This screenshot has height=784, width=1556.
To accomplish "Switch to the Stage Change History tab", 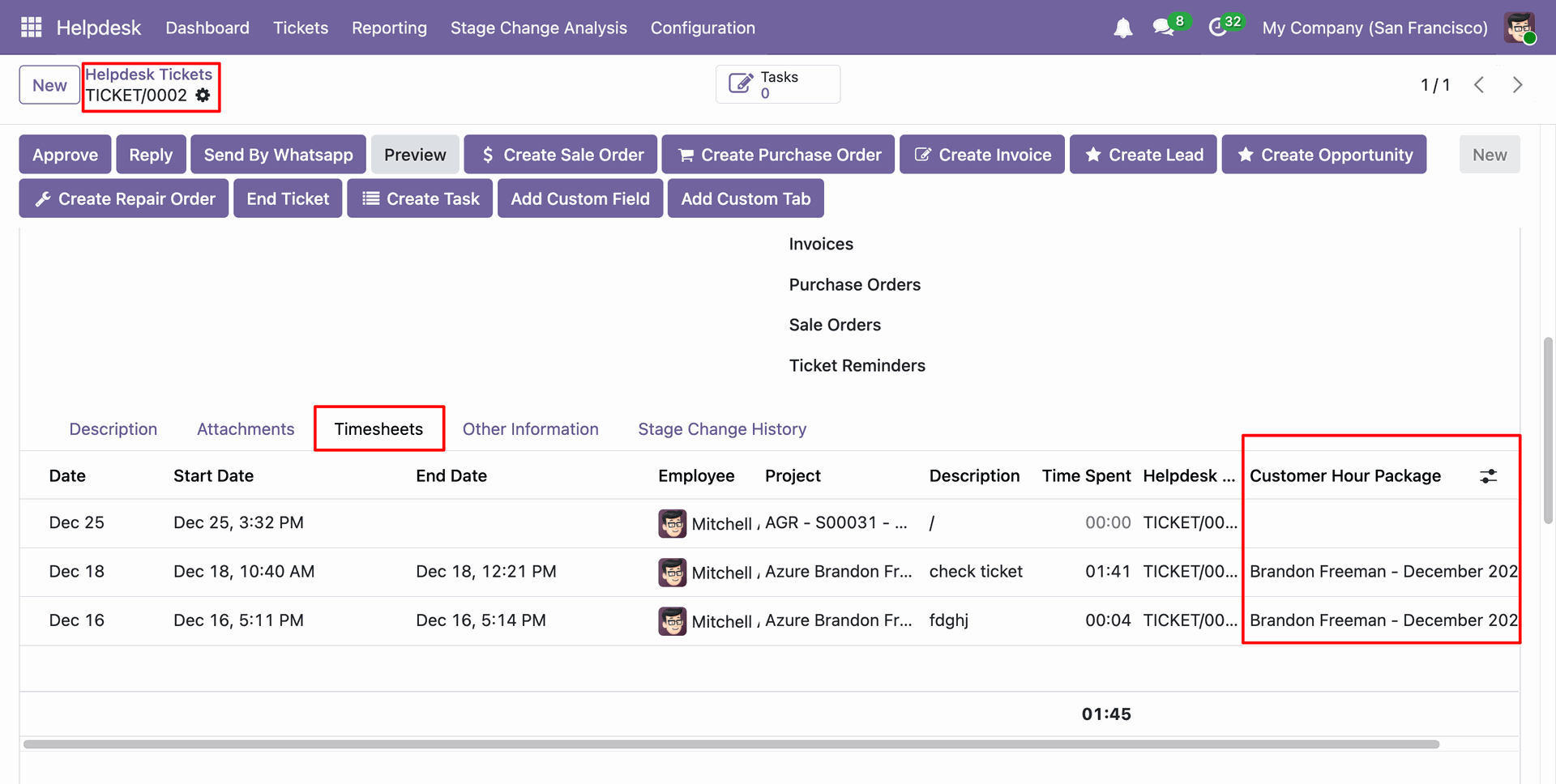I will (x=721, y=429).
